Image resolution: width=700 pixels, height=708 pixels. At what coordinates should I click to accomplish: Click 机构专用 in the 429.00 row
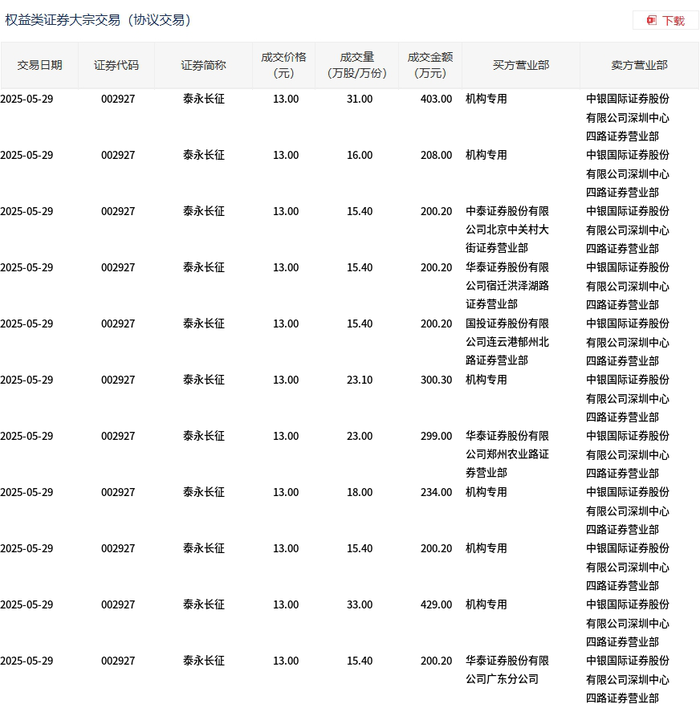tap(486, 605)
